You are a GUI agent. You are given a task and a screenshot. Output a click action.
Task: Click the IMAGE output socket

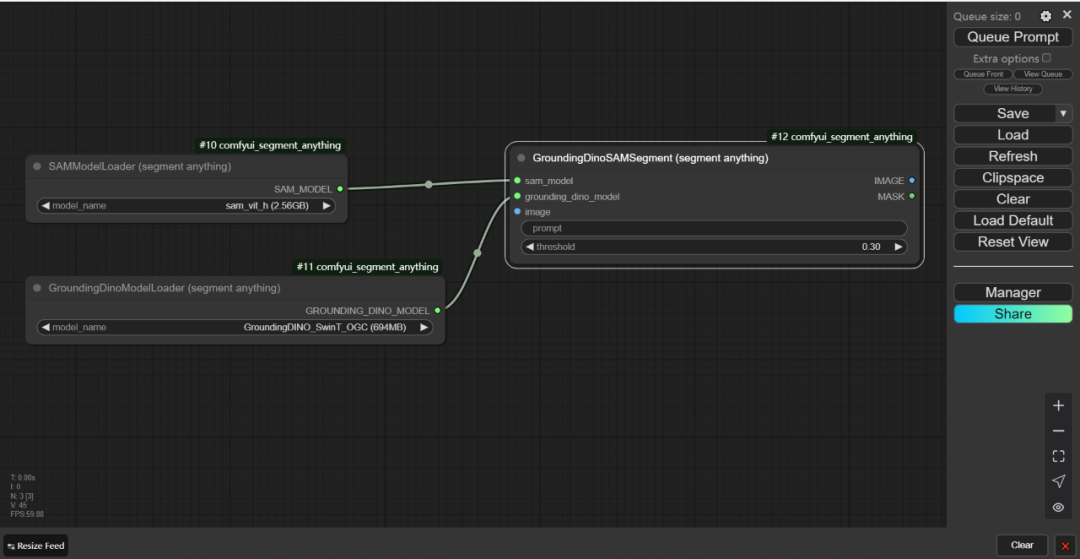912,180
